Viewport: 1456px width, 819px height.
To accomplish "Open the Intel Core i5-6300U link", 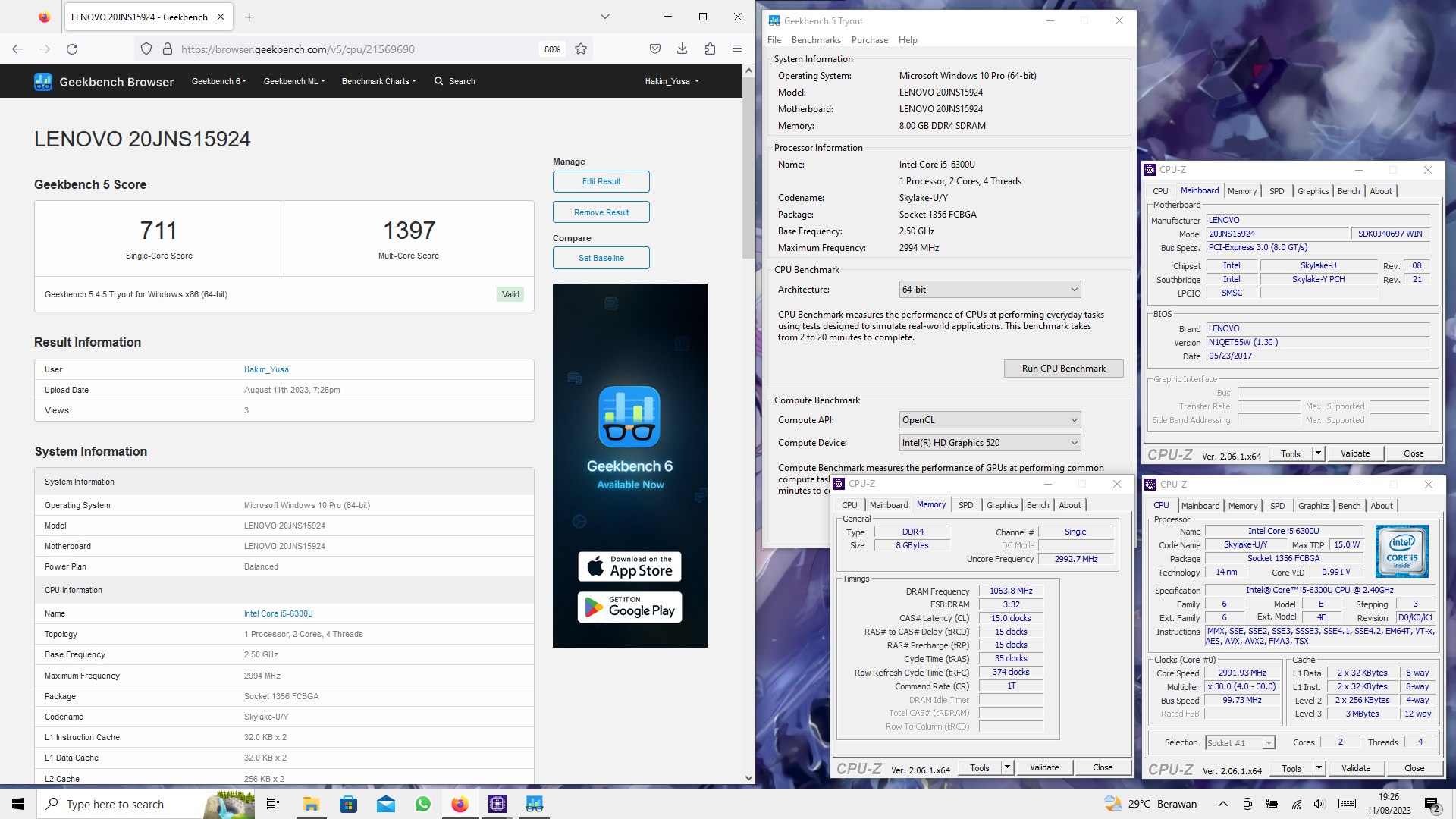I will [278, 613].
